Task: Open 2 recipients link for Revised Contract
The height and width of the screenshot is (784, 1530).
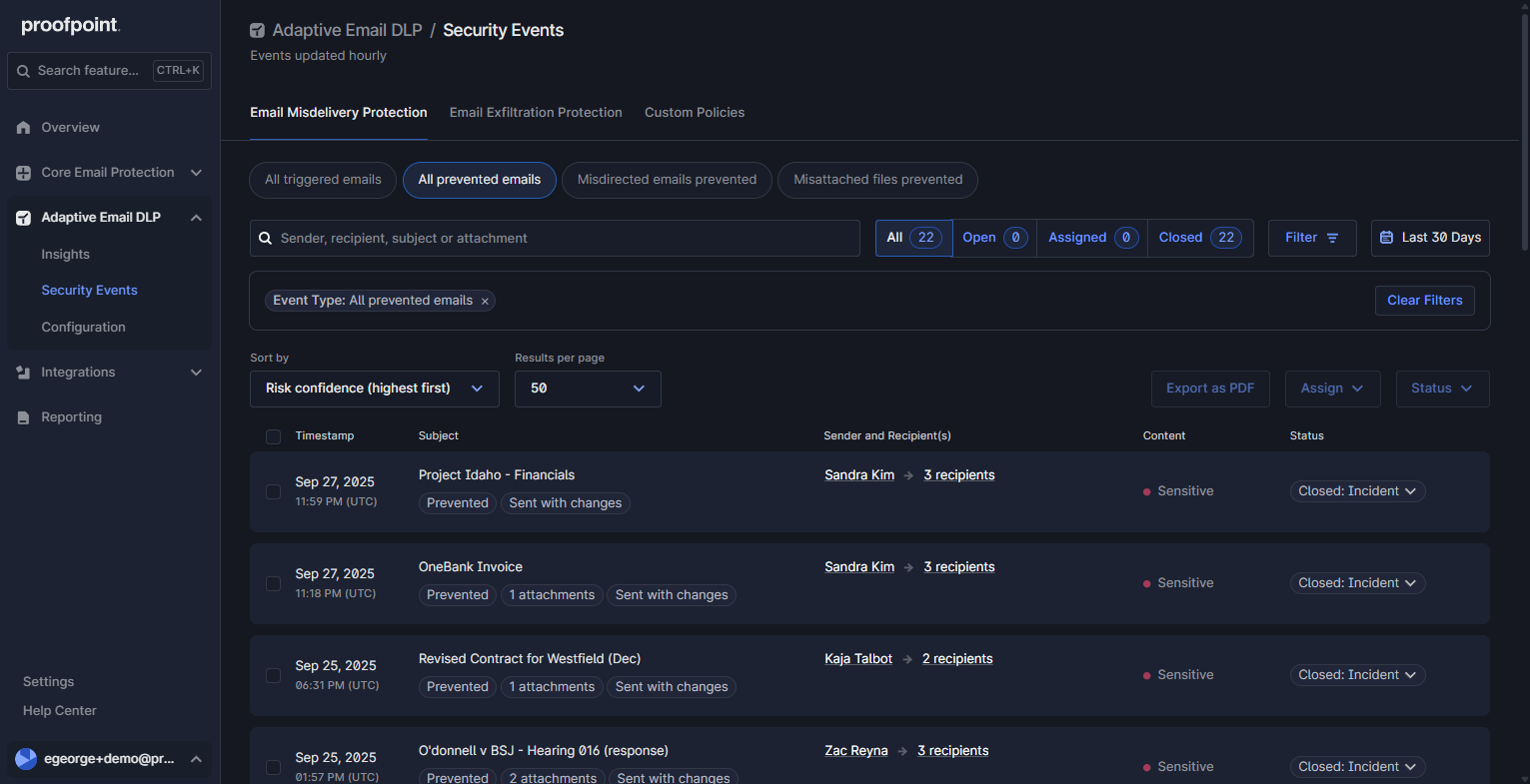Action: [x=957, y=659]
